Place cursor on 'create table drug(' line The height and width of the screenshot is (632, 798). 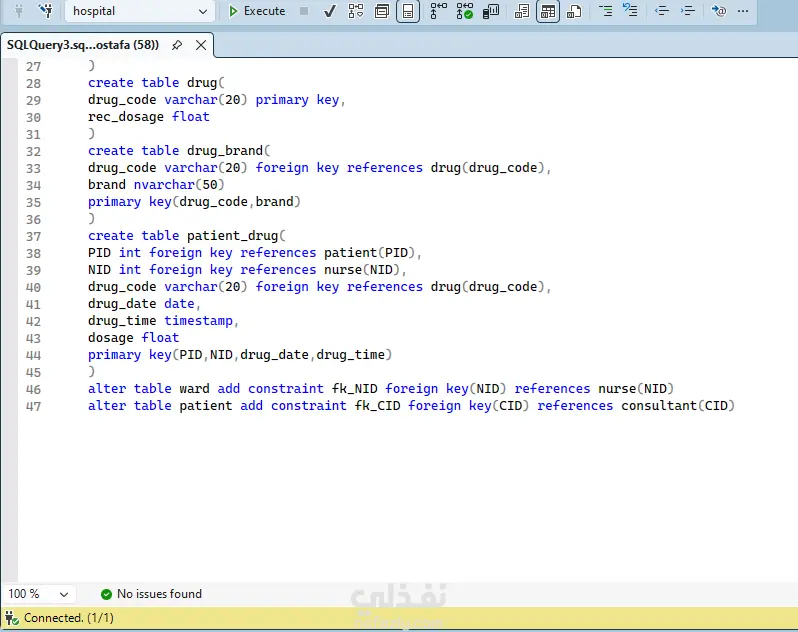click(156, 82)
